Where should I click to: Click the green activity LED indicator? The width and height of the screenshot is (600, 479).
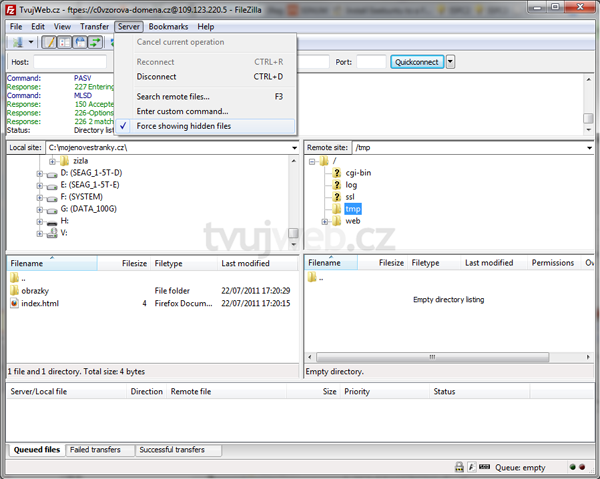click(x=573, y=467)
